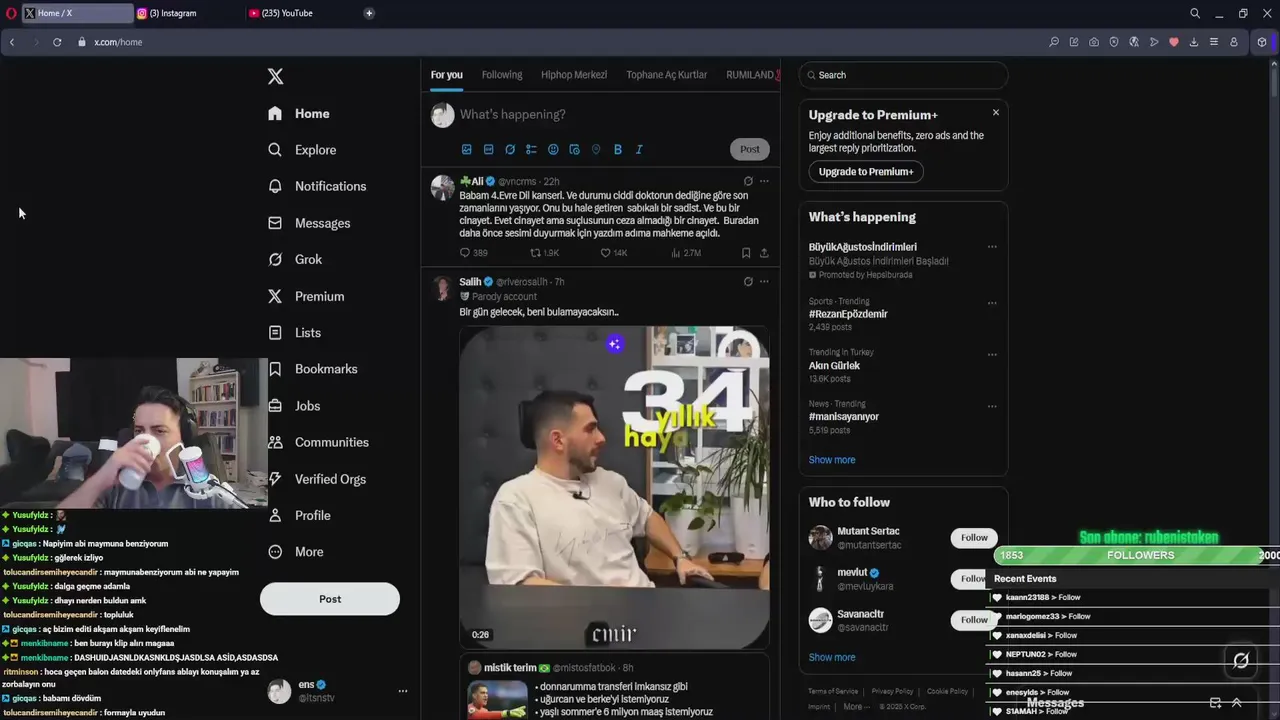This screenshot has height=720, width=1280.
Task: Click Show more under What's happening
Action: tap(832, 460)
